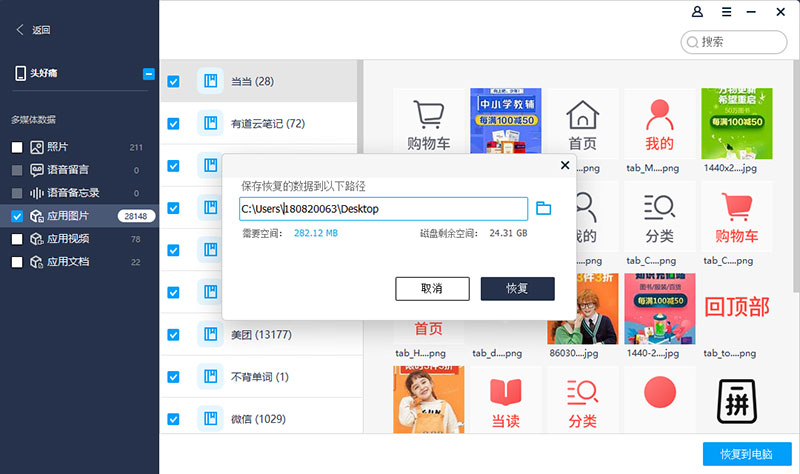This screenshot has width=800, height=474.
Task: Select the red circle thumbnail
Action: pyautogui.click(x=660, y=400)
